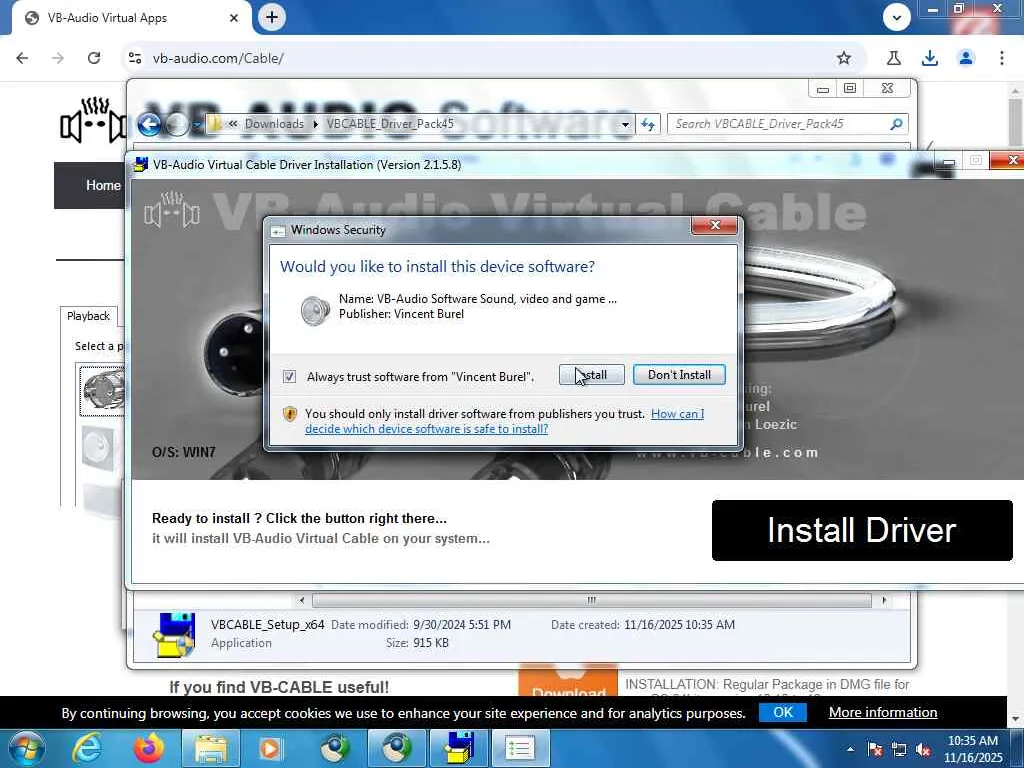Click Explorer forward arrow button
The height and width of the screenshot is (768, 1024).
177,124
